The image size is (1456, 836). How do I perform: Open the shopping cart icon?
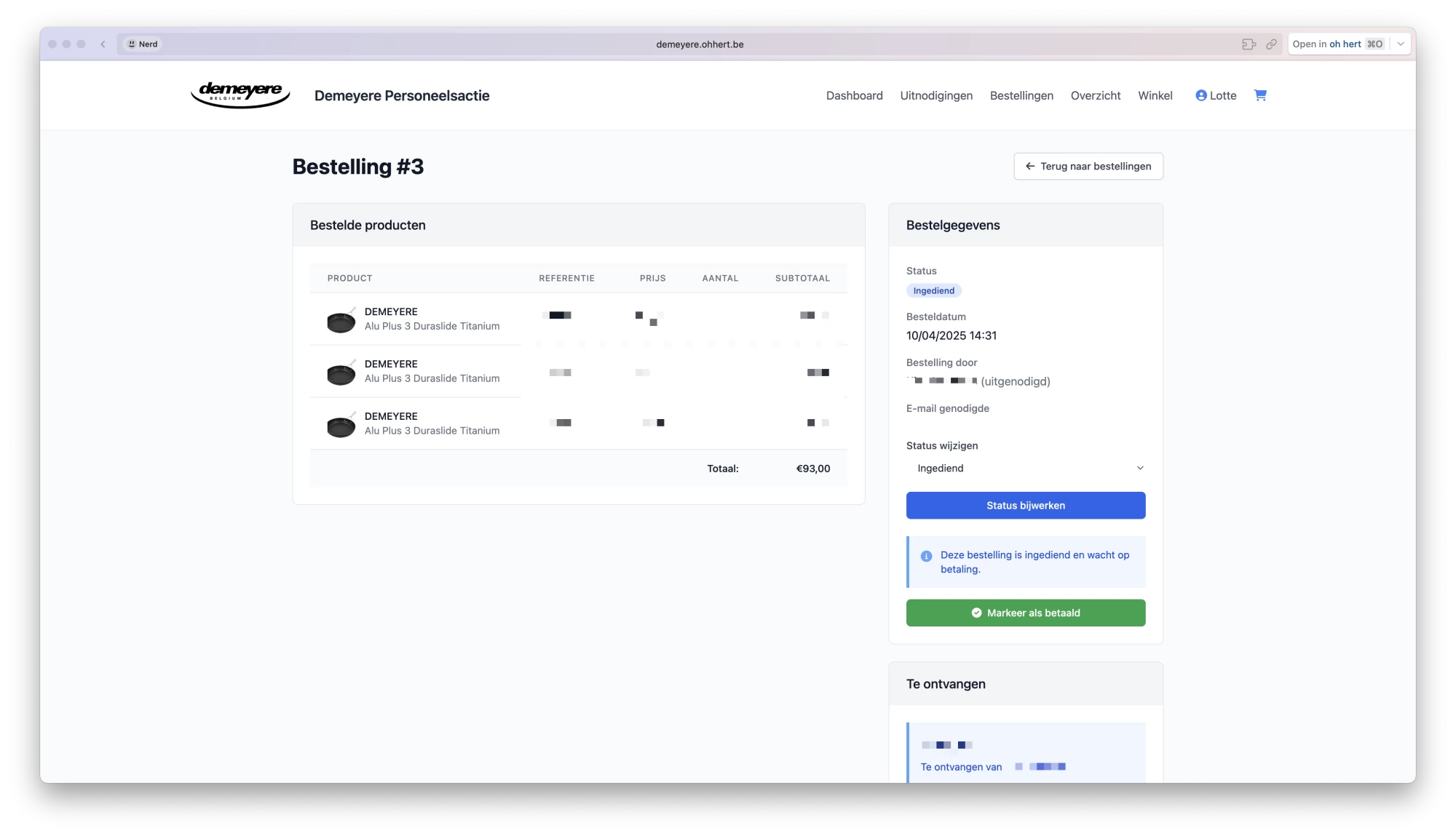pyautogui.click(x=1260, y=95)
